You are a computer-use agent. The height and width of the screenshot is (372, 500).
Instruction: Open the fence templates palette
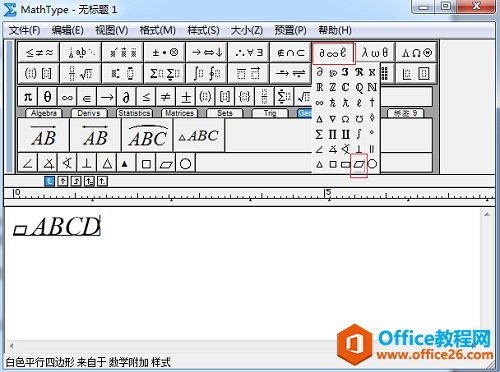click(x=39, y=73)
